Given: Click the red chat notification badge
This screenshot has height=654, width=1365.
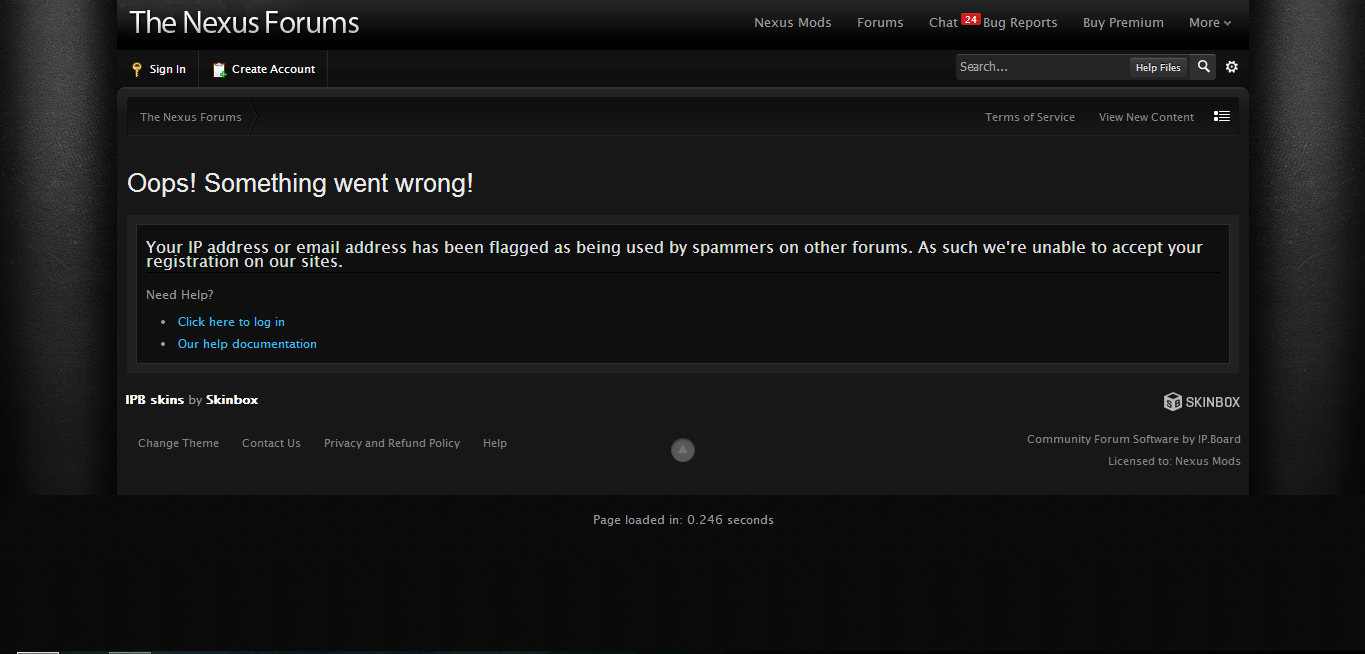Looking at the screenshot, I should (970, 19).
